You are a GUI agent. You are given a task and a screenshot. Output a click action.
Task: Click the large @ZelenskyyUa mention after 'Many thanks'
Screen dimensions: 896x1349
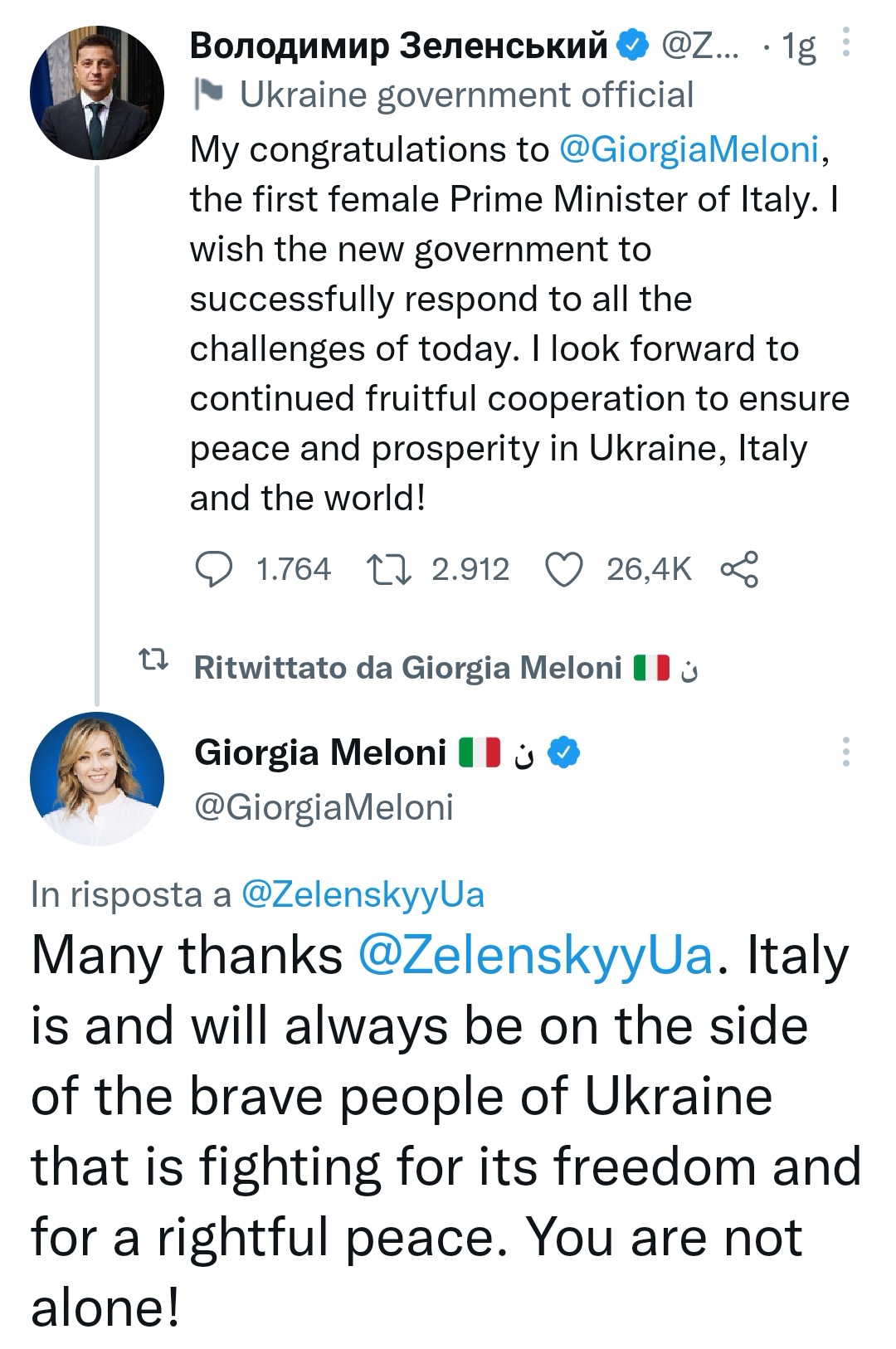535,955
